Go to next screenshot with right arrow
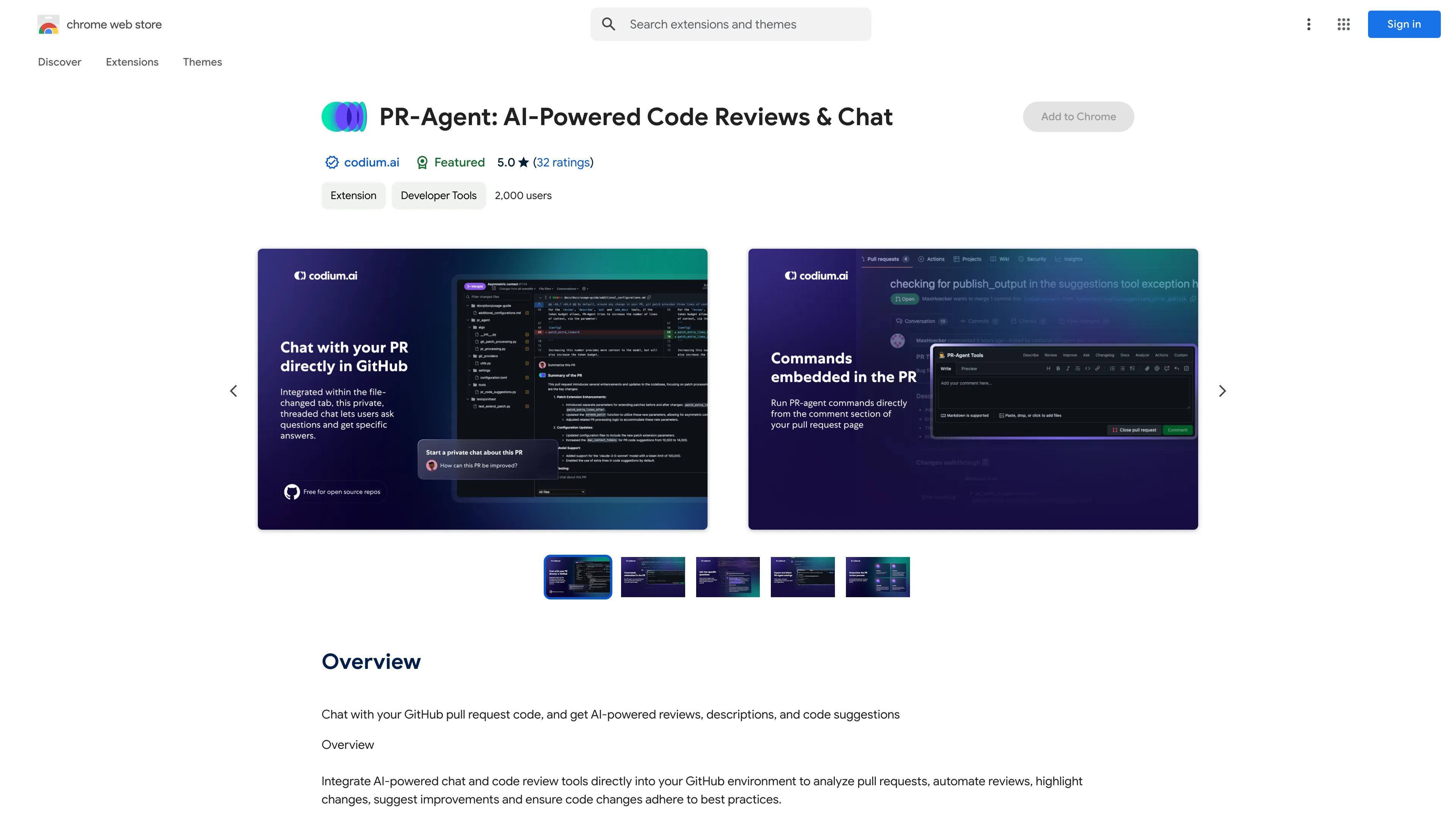Screen dimensions: 1456x819 [1222, 391]
